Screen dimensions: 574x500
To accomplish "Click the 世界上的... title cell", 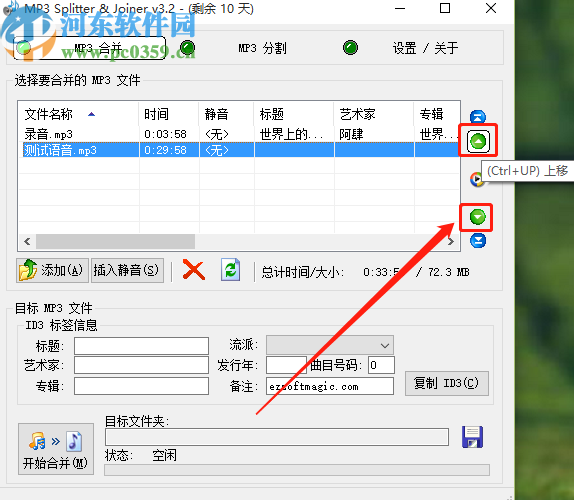I will [291, 134].
